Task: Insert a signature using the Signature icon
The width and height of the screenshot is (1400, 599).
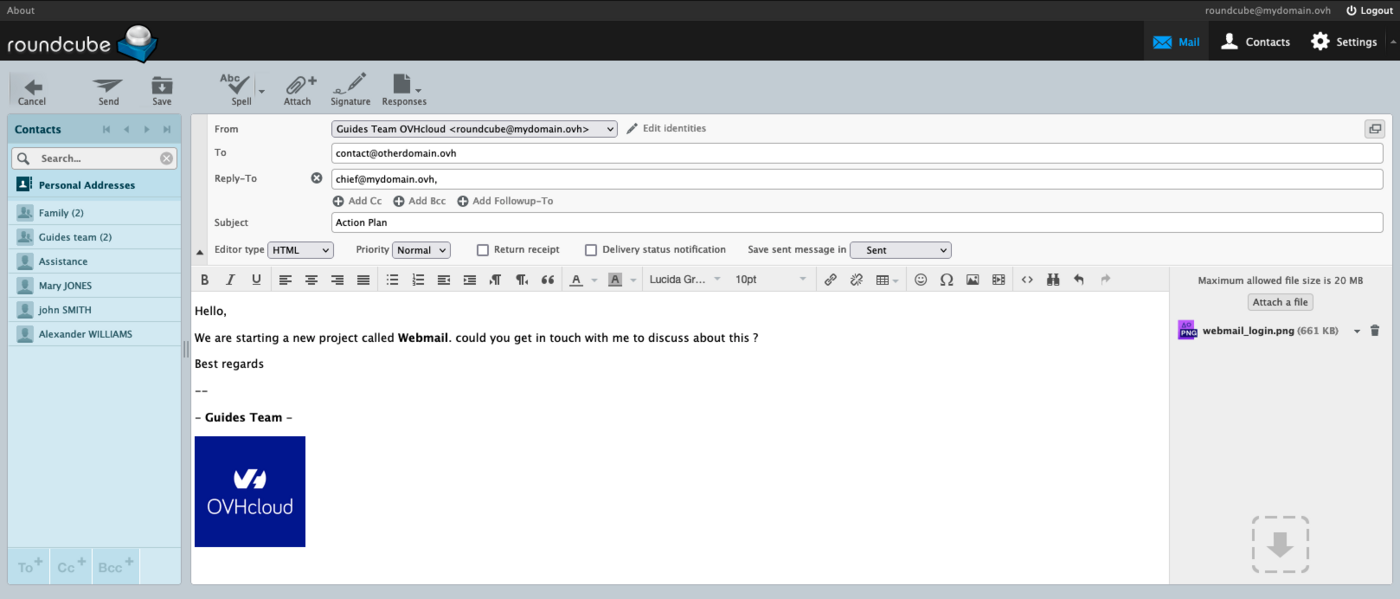Action: [350, 89]
